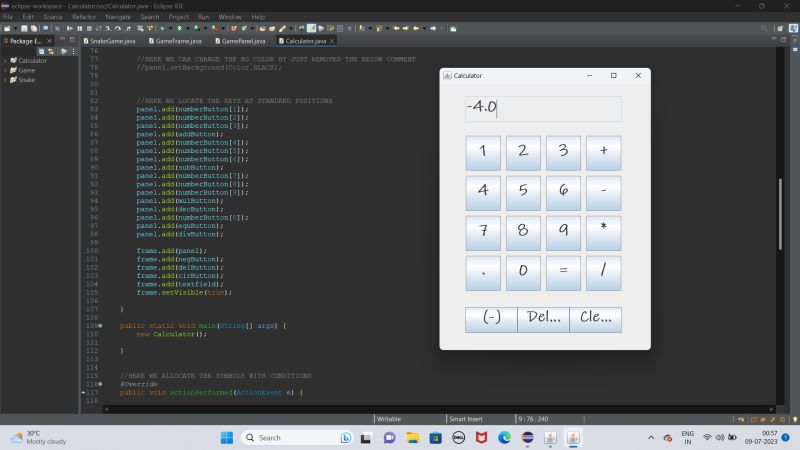The height and width of the screenshot is (450, 800).
Task: Click the Del... button on calculator
Action: (543, 320)
